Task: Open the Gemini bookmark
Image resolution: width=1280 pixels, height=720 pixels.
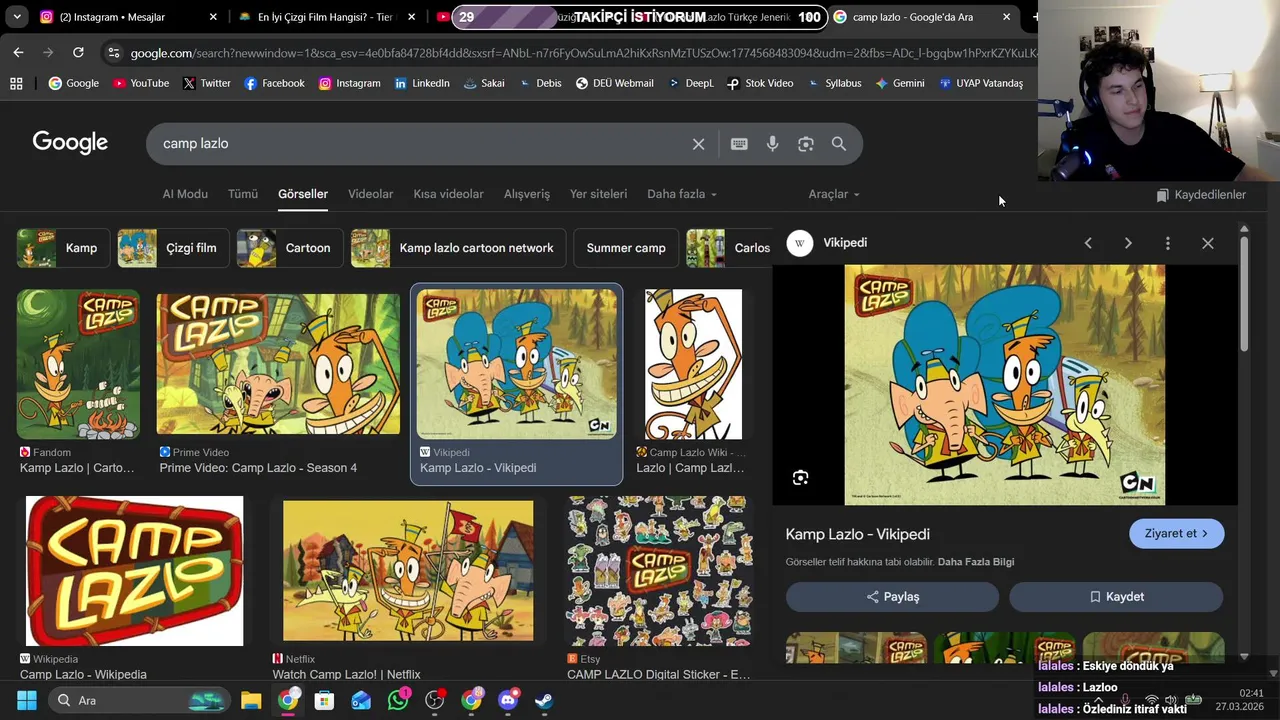Action: pos(899,83)
